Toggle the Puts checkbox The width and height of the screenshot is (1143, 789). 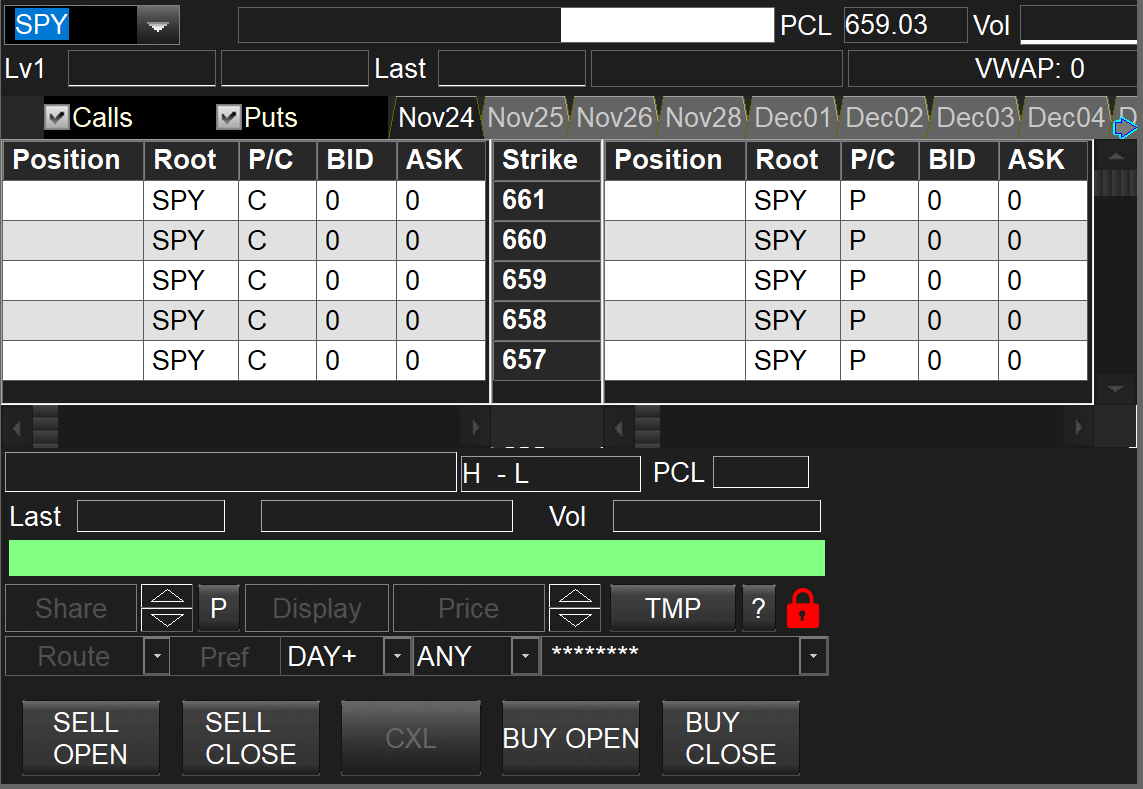click(229, 118)
